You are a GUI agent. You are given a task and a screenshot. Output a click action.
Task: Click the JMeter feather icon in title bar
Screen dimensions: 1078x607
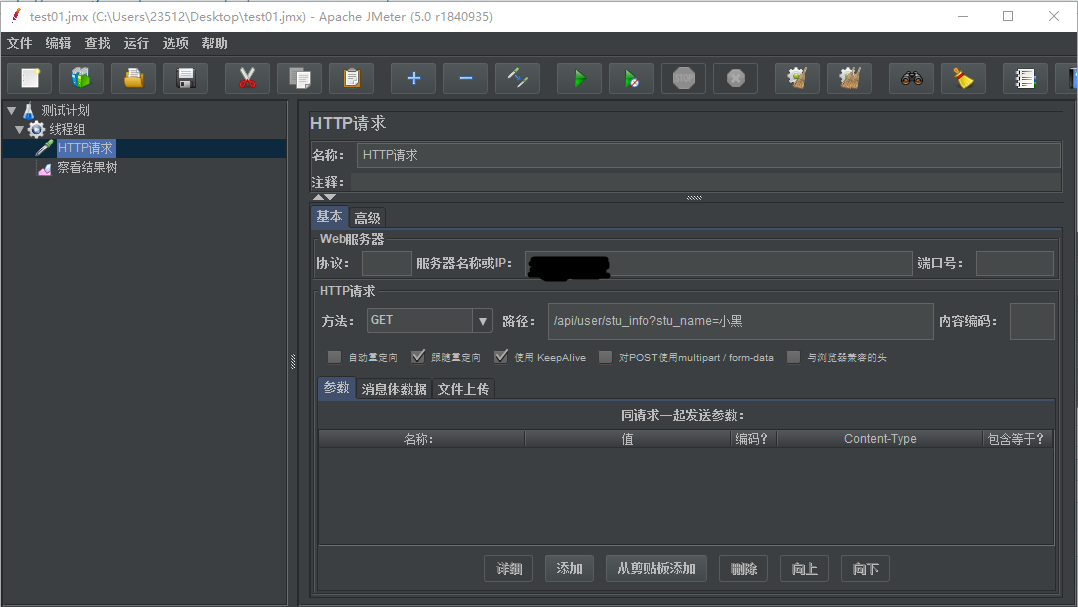click(16, 15)
